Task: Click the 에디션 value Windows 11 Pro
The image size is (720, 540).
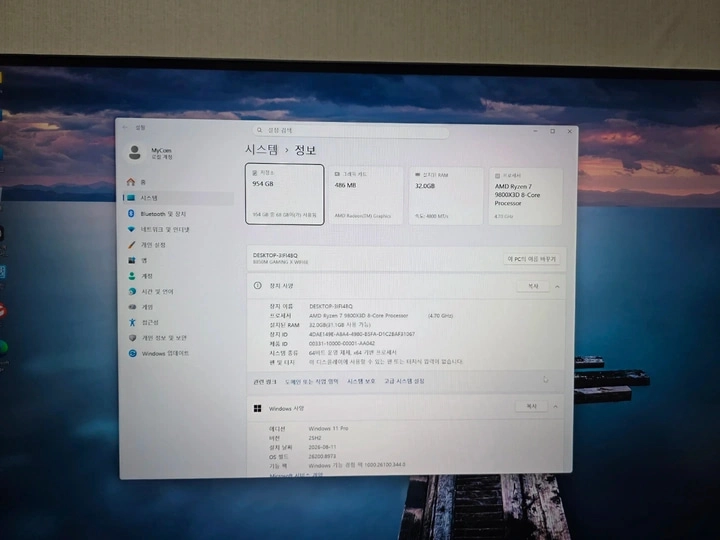Action: tap(328, 428)
